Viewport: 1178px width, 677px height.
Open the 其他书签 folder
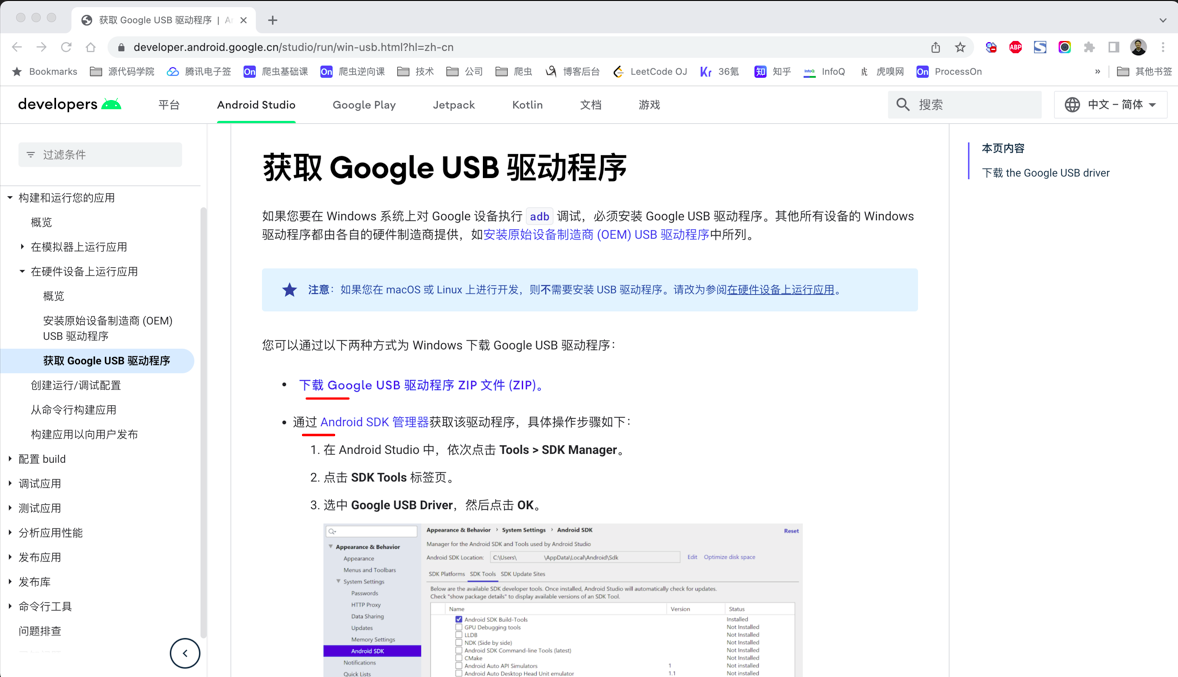point(1144,71)
